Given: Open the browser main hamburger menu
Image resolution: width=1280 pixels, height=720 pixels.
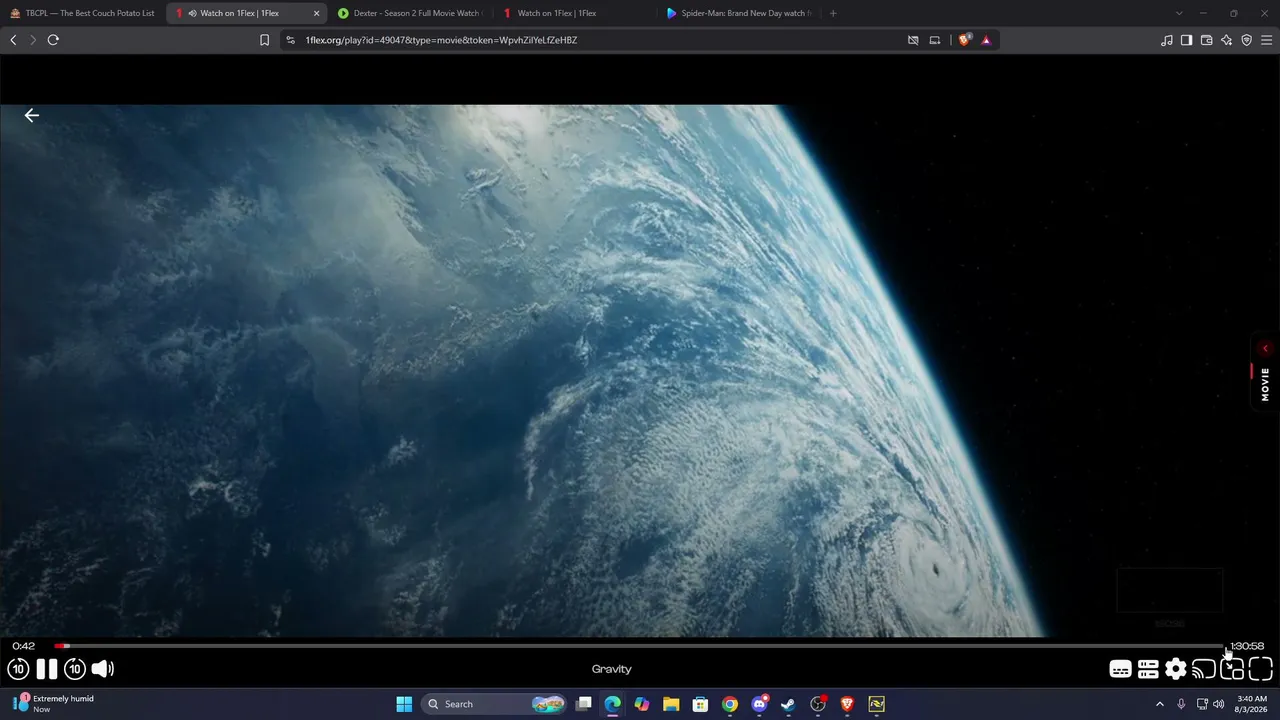Looking at the screenshot, I should click(1266, 40).
